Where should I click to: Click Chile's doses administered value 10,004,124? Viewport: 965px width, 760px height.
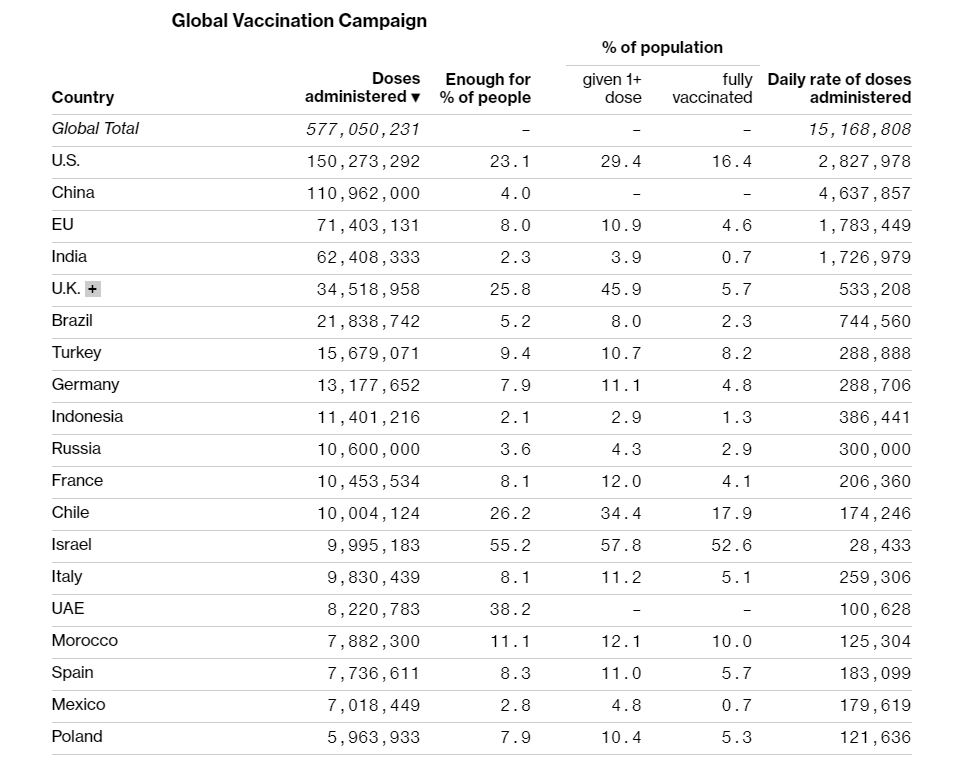369,513
